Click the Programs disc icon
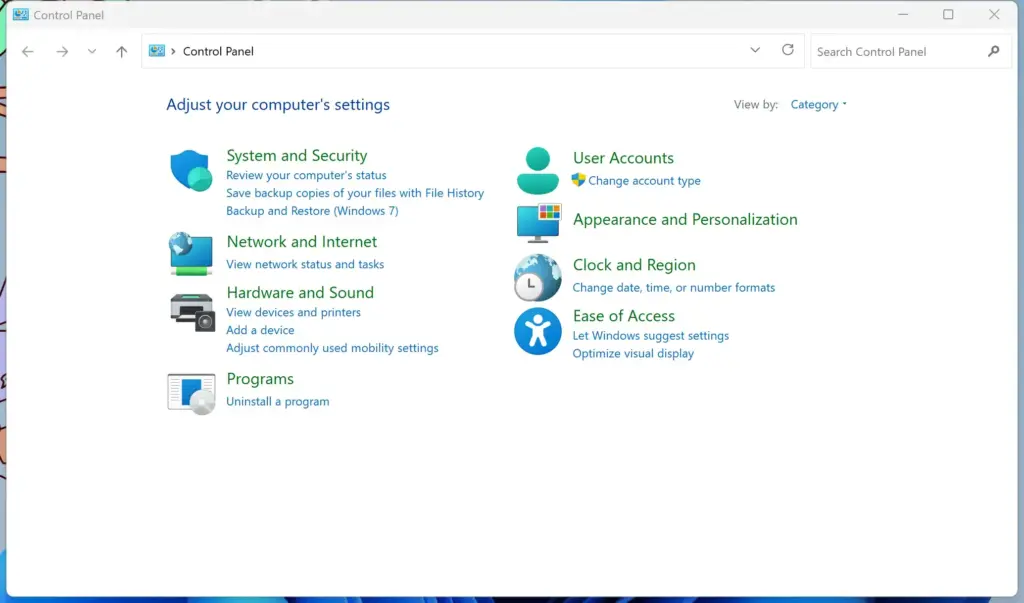1024x603 pixels. coord(191,394)
